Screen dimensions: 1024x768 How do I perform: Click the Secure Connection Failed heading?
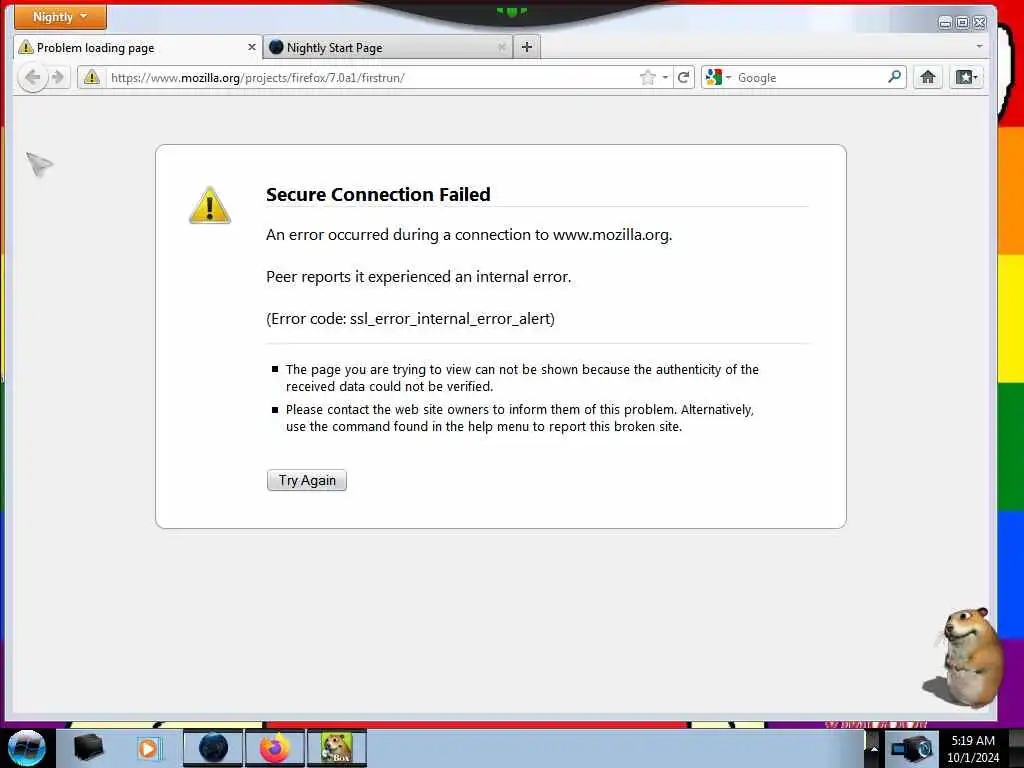click(378, 195)
